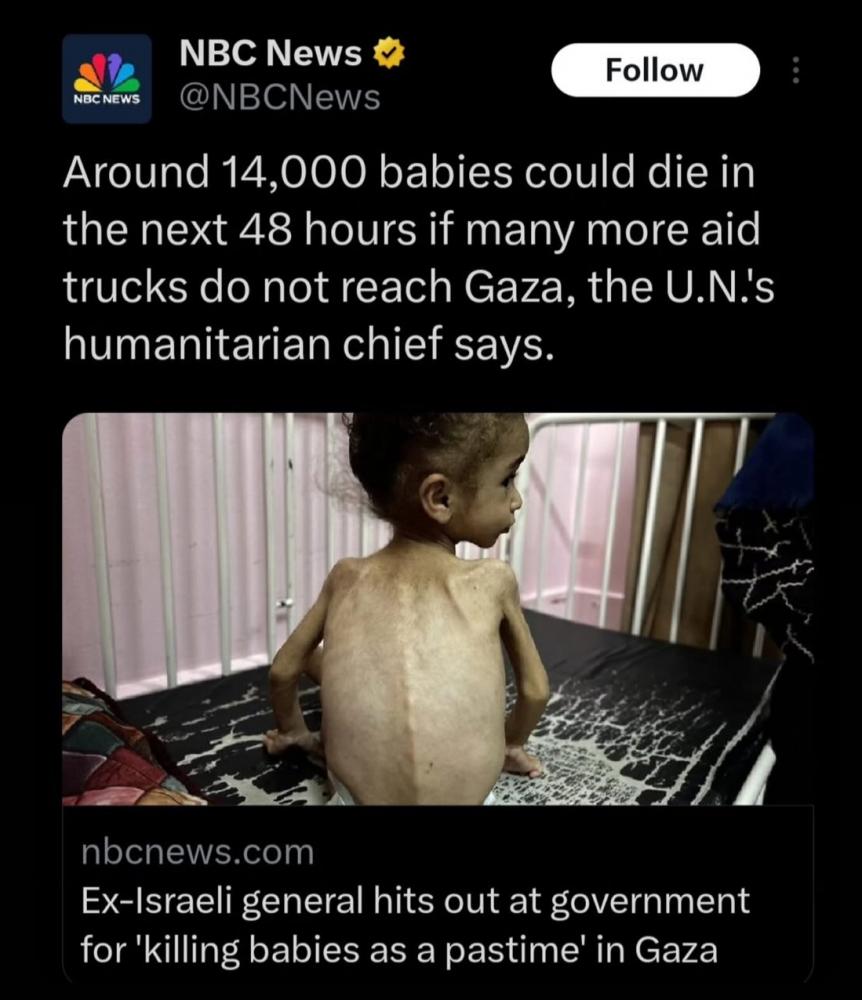Click the headline line ending 'in Gaza'
862x1000 pixels.
point(399,950)
